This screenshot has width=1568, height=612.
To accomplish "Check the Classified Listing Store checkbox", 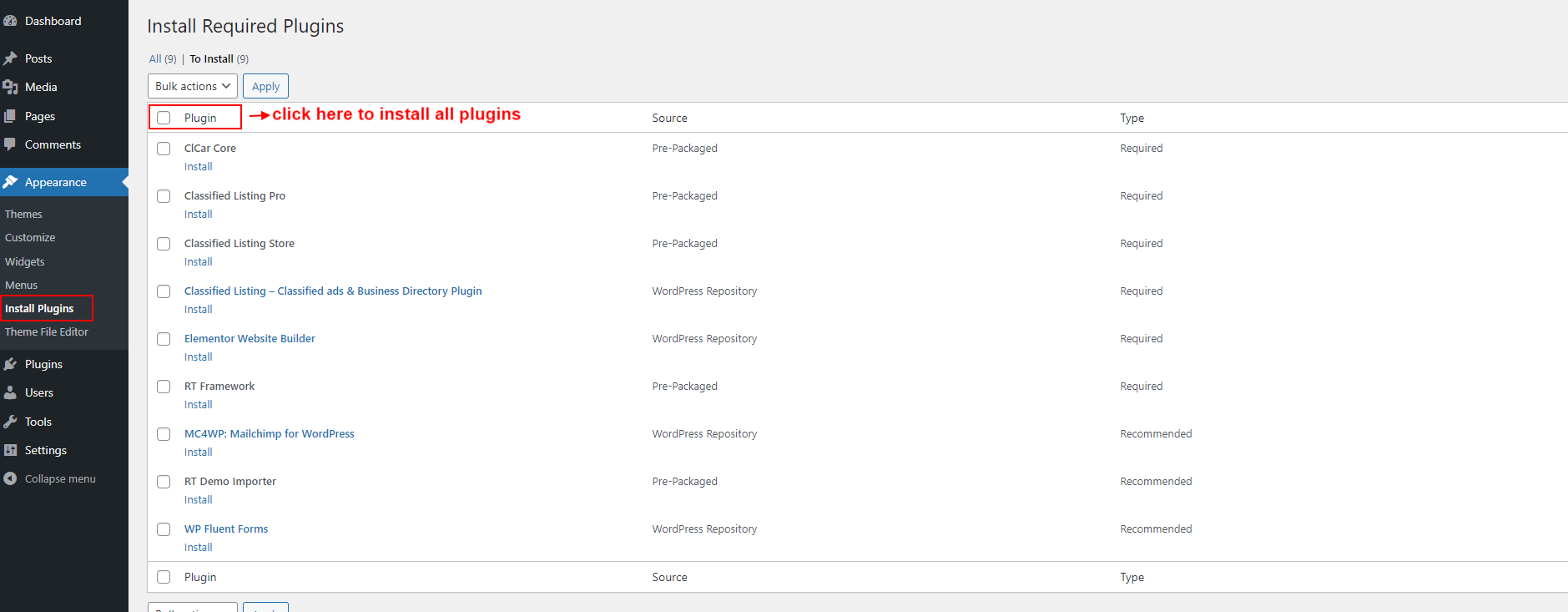I will [164, 244].
